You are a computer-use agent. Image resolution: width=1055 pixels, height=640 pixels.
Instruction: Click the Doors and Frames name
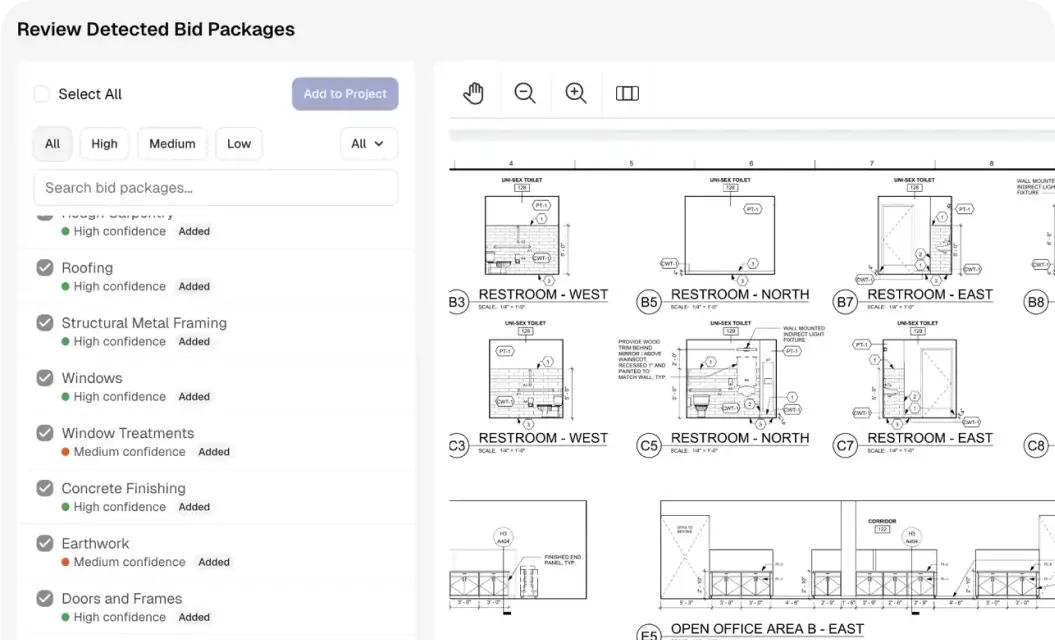coord(122,599)
